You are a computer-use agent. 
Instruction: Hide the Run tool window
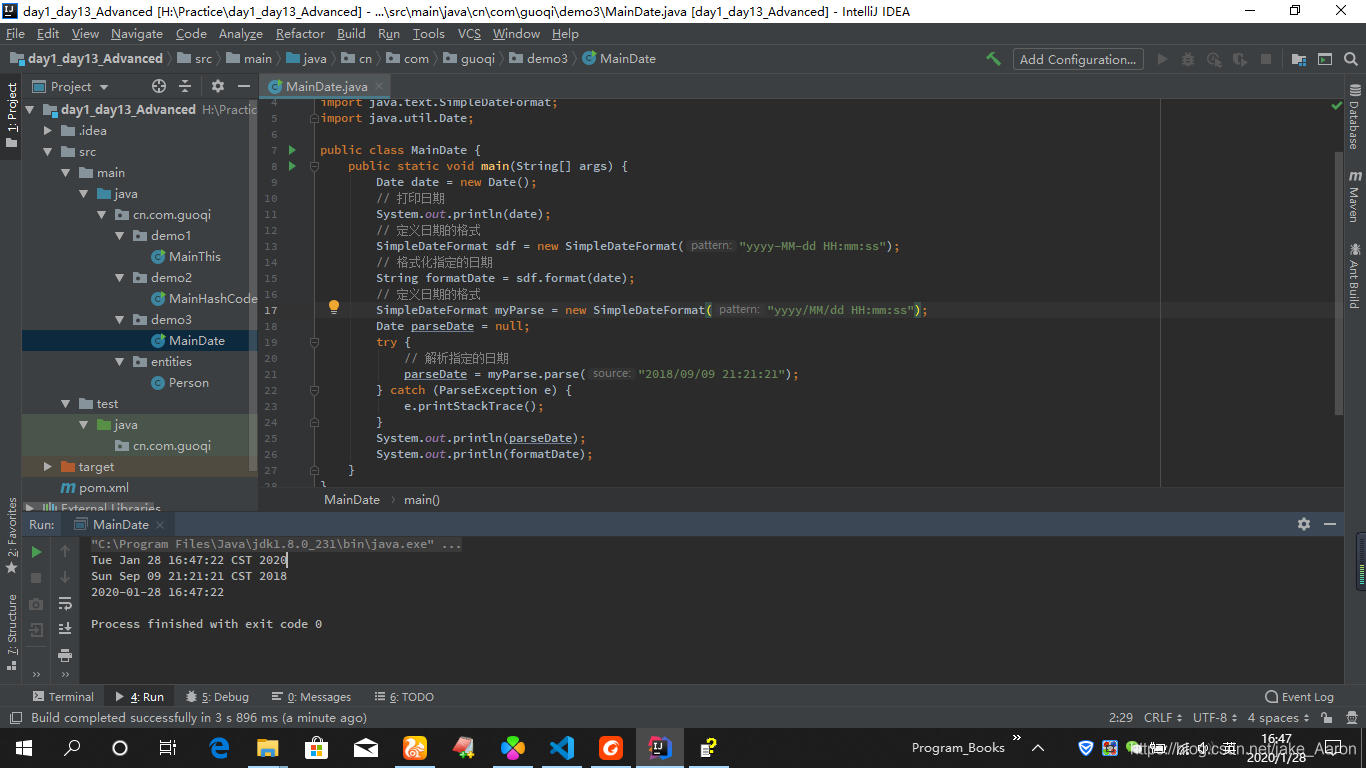point(1330,524)
